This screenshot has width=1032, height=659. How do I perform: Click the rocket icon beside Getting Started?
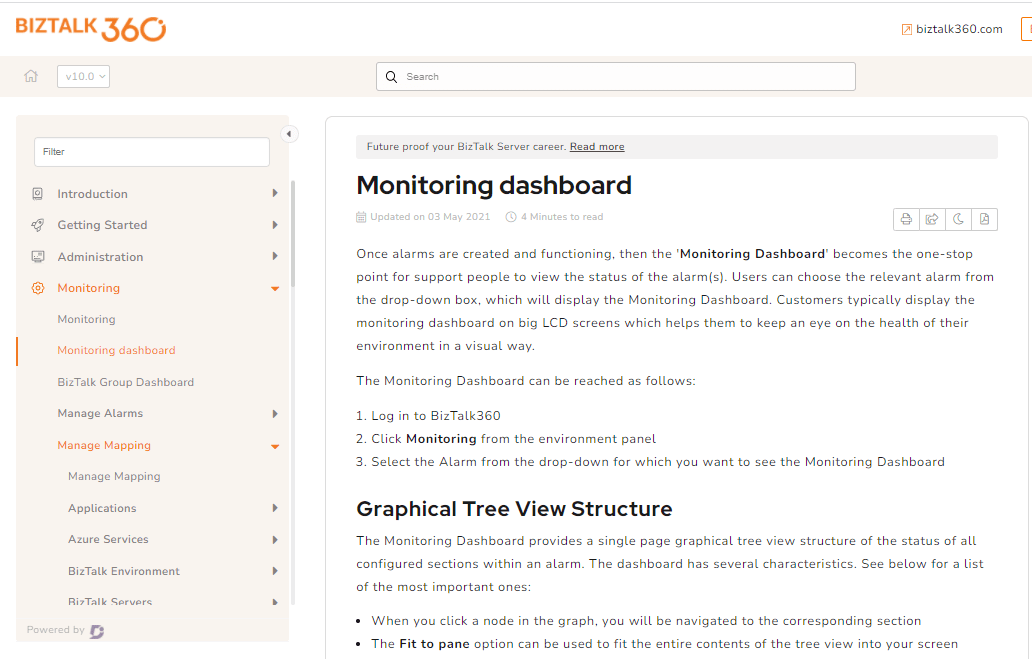point(38,224)
